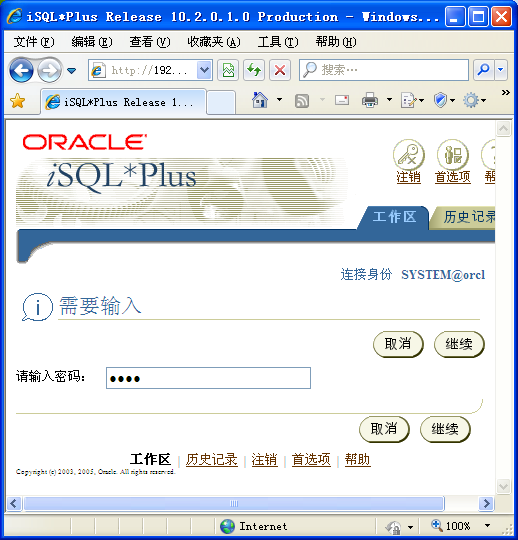The height and width of the screenshot is (540, 518).
Task: Go back with the browser Back arrow
Action: click(x=21, y=70)
